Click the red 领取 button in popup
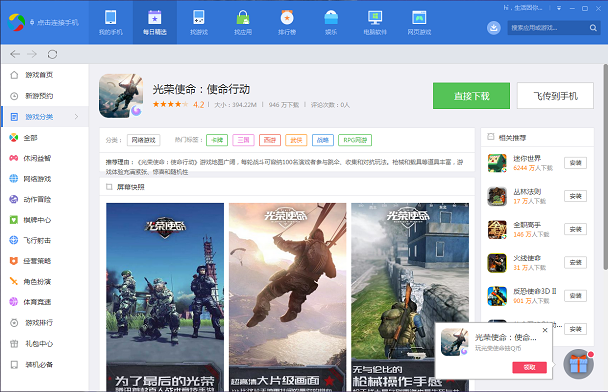This screenshot has height=392, width=608. click(x=529, y=367)
